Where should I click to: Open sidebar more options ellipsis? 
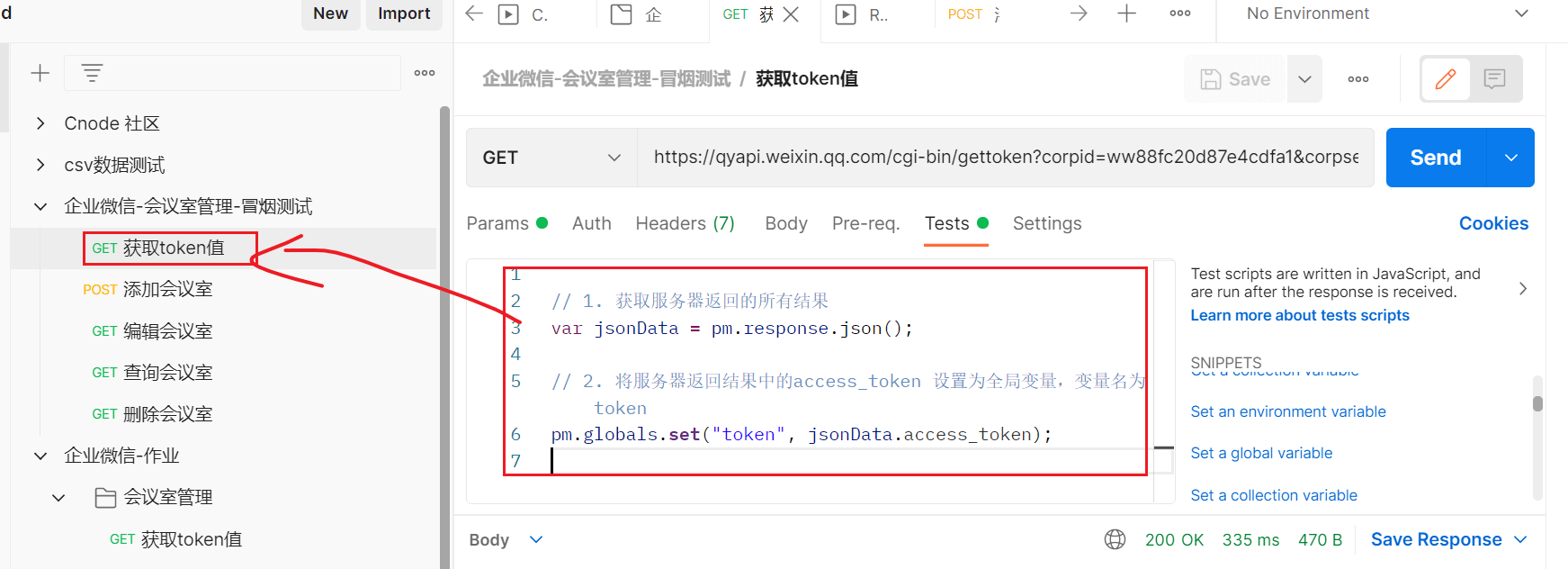click(x=425, y=73)
